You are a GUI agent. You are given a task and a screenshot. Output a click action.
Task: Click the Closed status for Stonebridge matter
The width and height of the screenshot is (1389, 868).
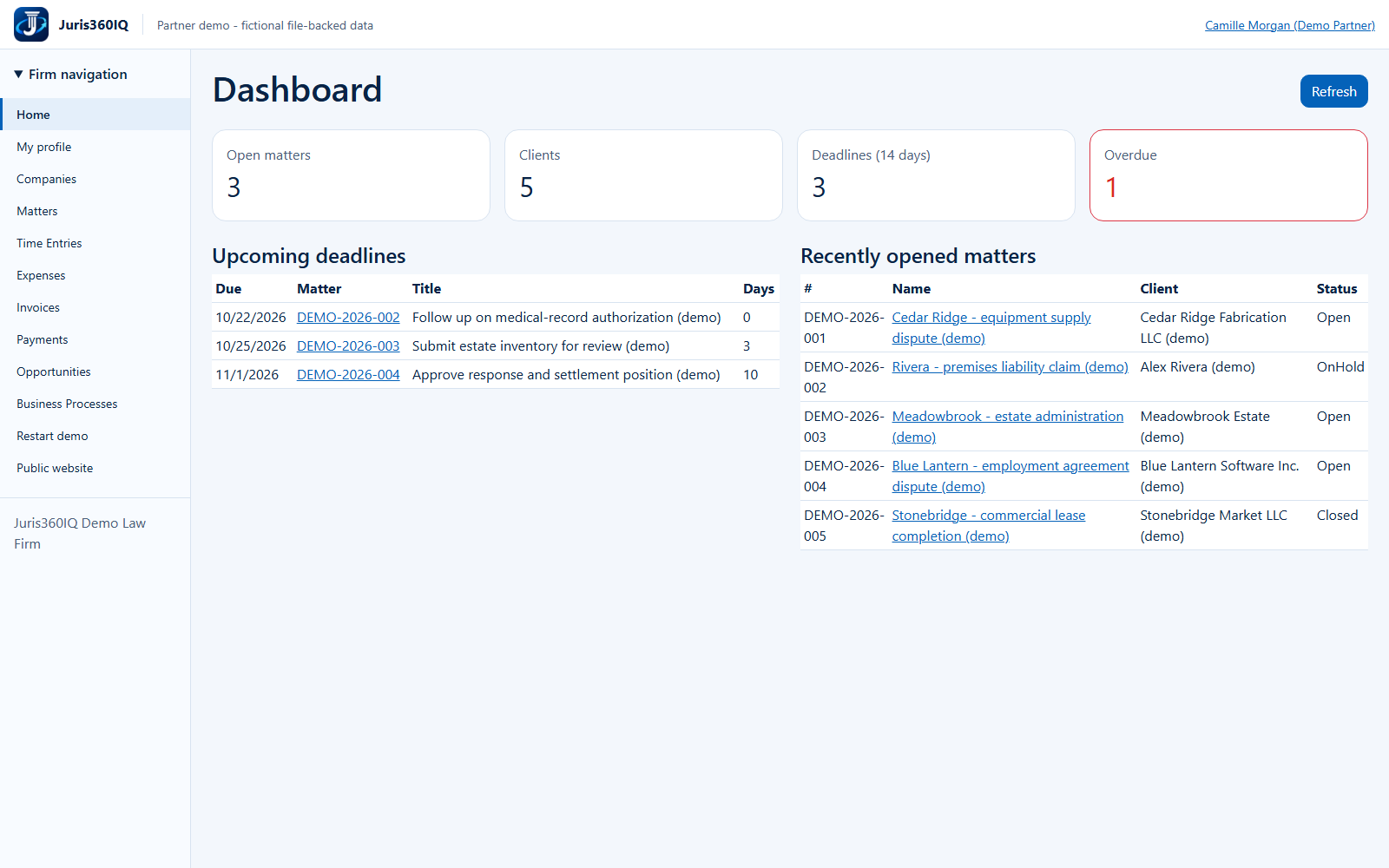click(1337, 516)
